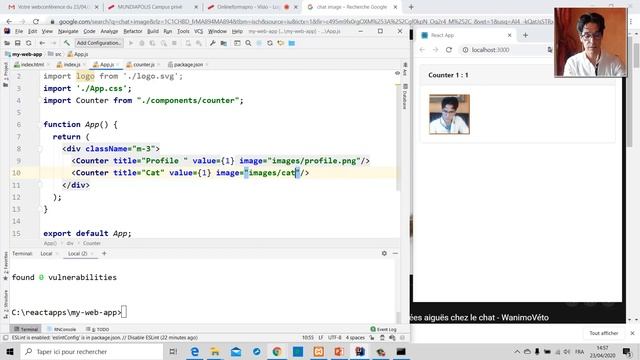Click the Build project hammer icon

(67, 43)
